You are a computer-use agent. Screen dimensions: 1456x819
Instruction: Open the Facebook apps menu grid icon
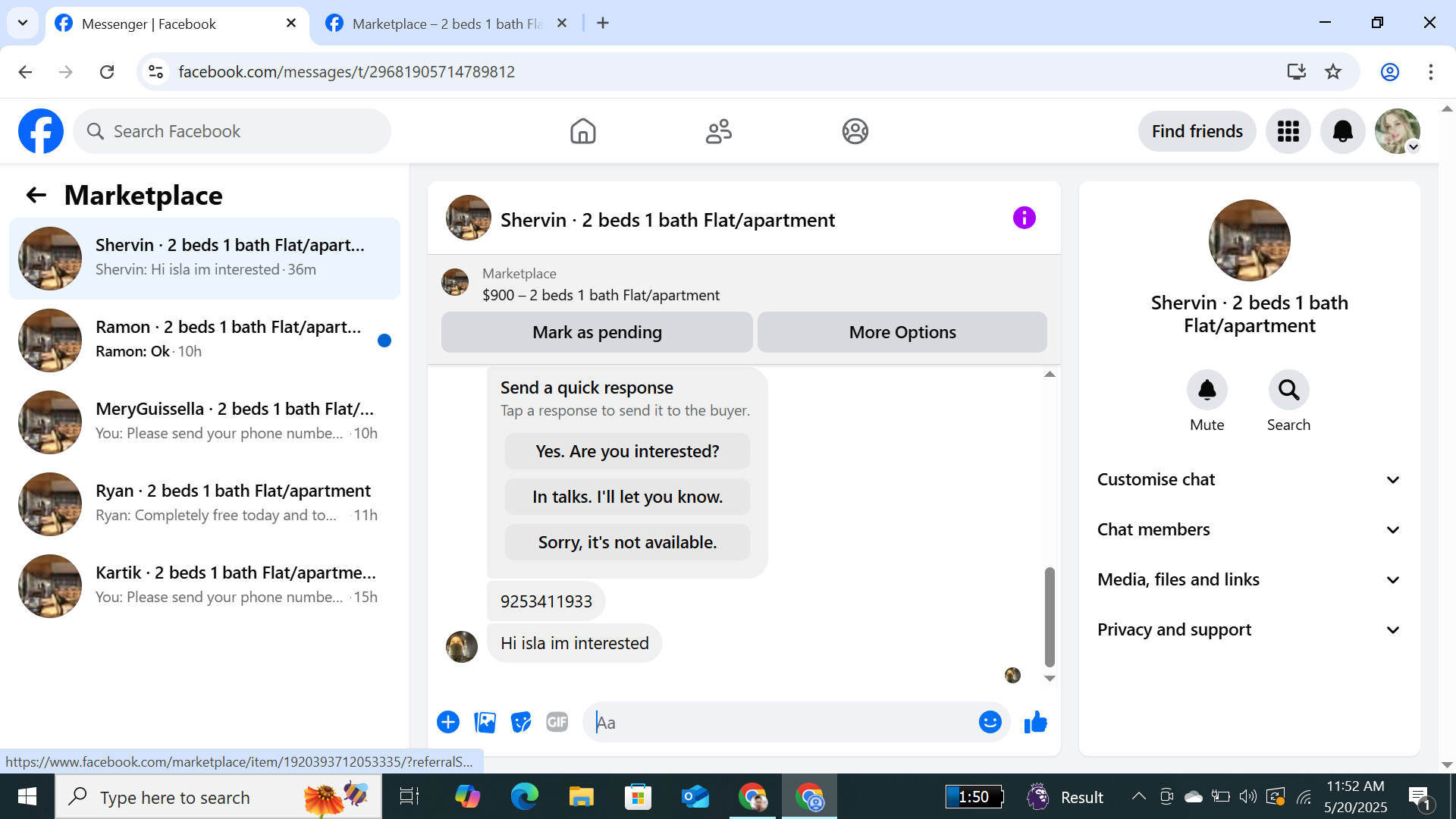[x=1288, y=131]
